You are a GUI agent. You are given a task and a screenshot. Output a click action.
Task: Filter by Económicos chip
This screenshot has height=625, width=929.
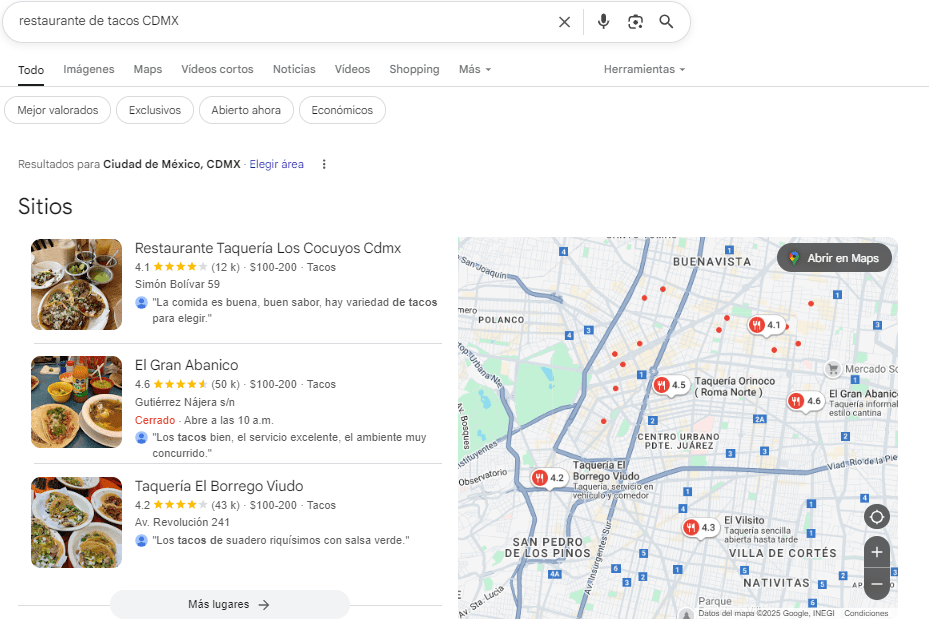click(x=342, y=110)
